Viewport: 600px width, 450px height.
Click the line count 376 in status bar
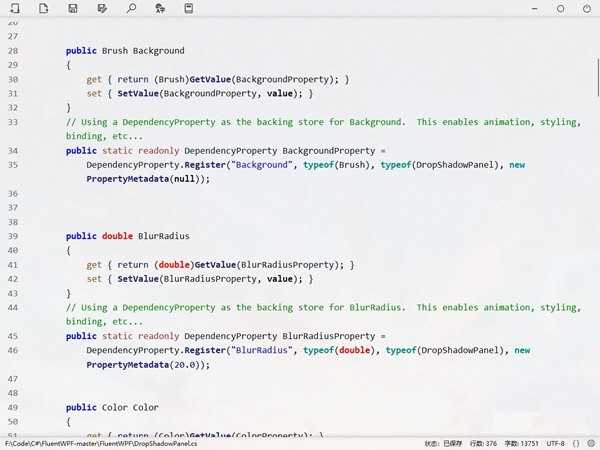coord(484,443)
